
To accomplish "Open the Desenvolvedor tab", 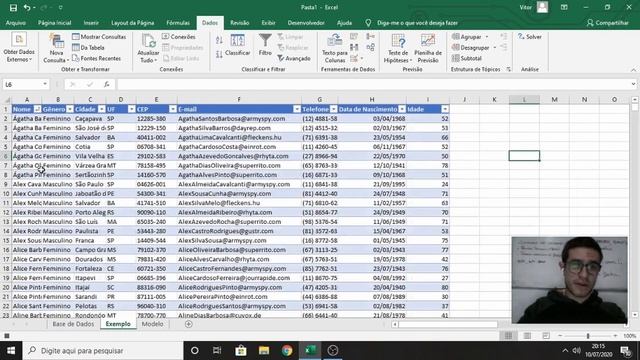I will pos(306,23).
